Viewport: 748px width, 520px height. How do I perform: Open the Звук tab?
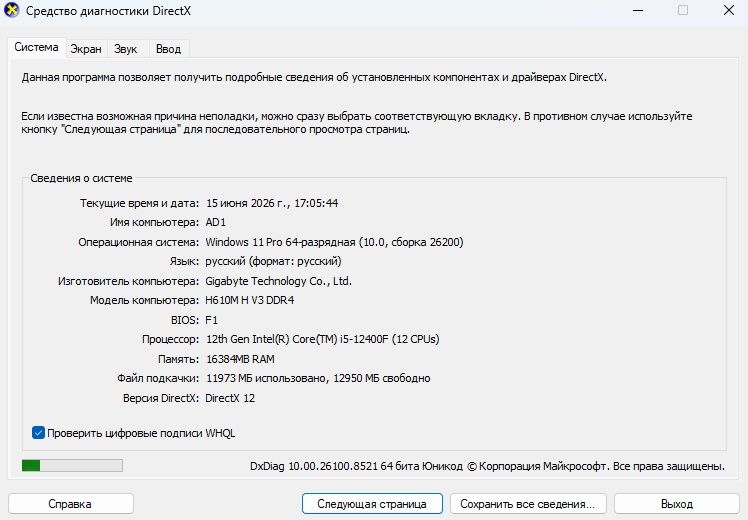click(x=125, y=49)
